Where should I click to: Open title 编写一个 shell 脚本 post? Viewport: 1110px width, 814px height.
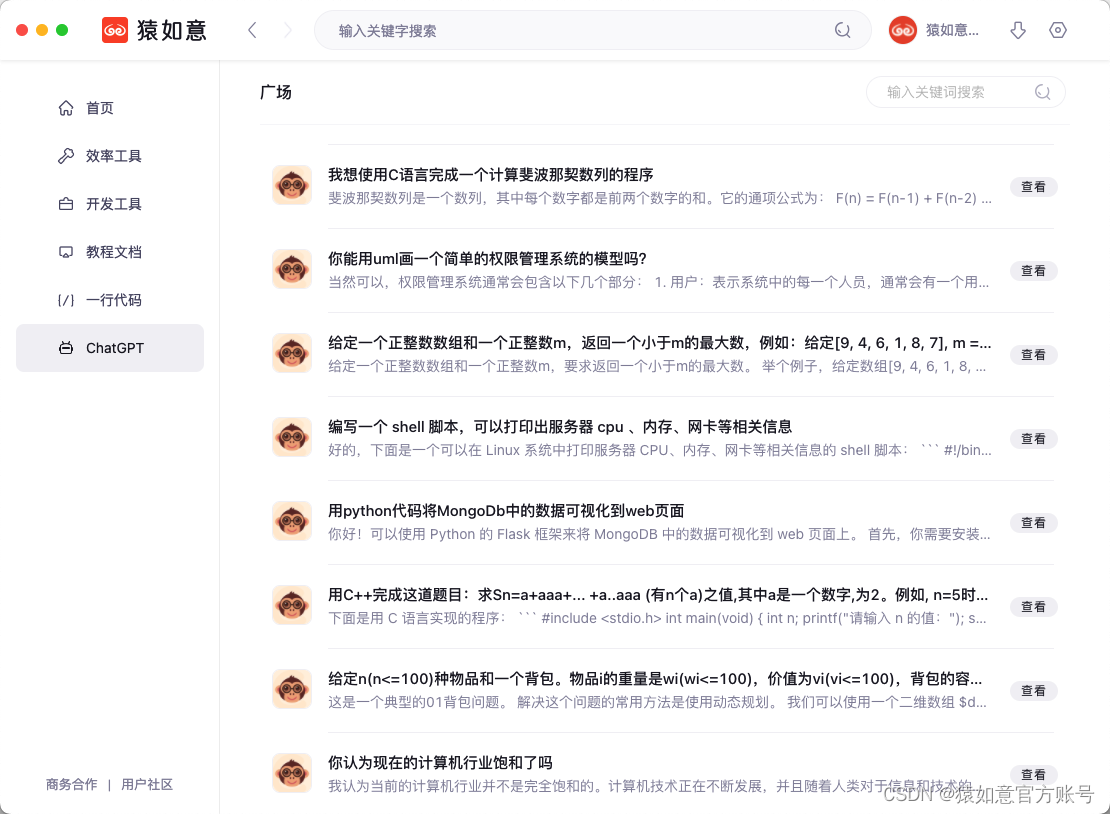pos(560,427)
